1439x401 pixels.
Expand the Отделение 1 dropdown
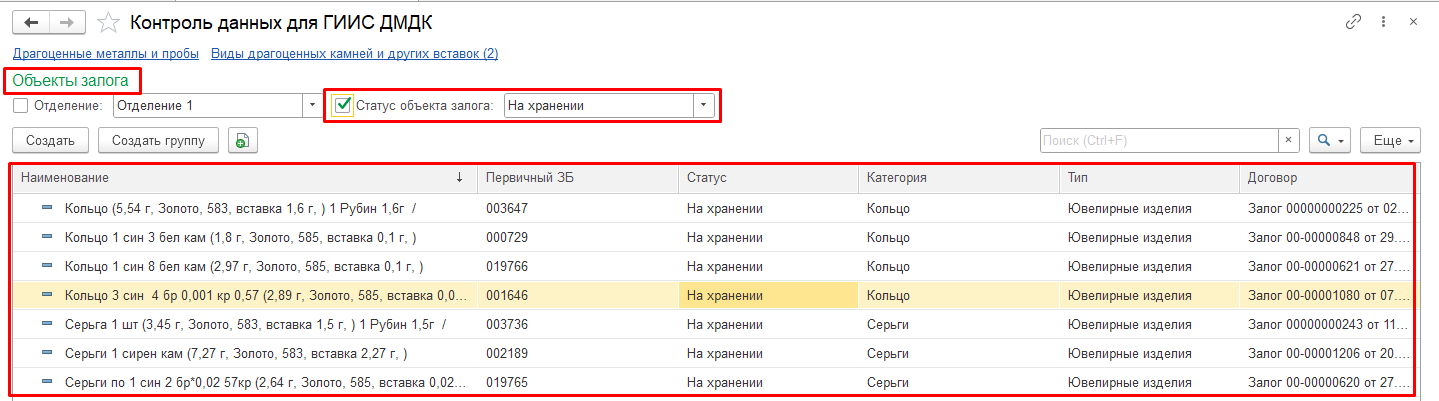(310, 105)
